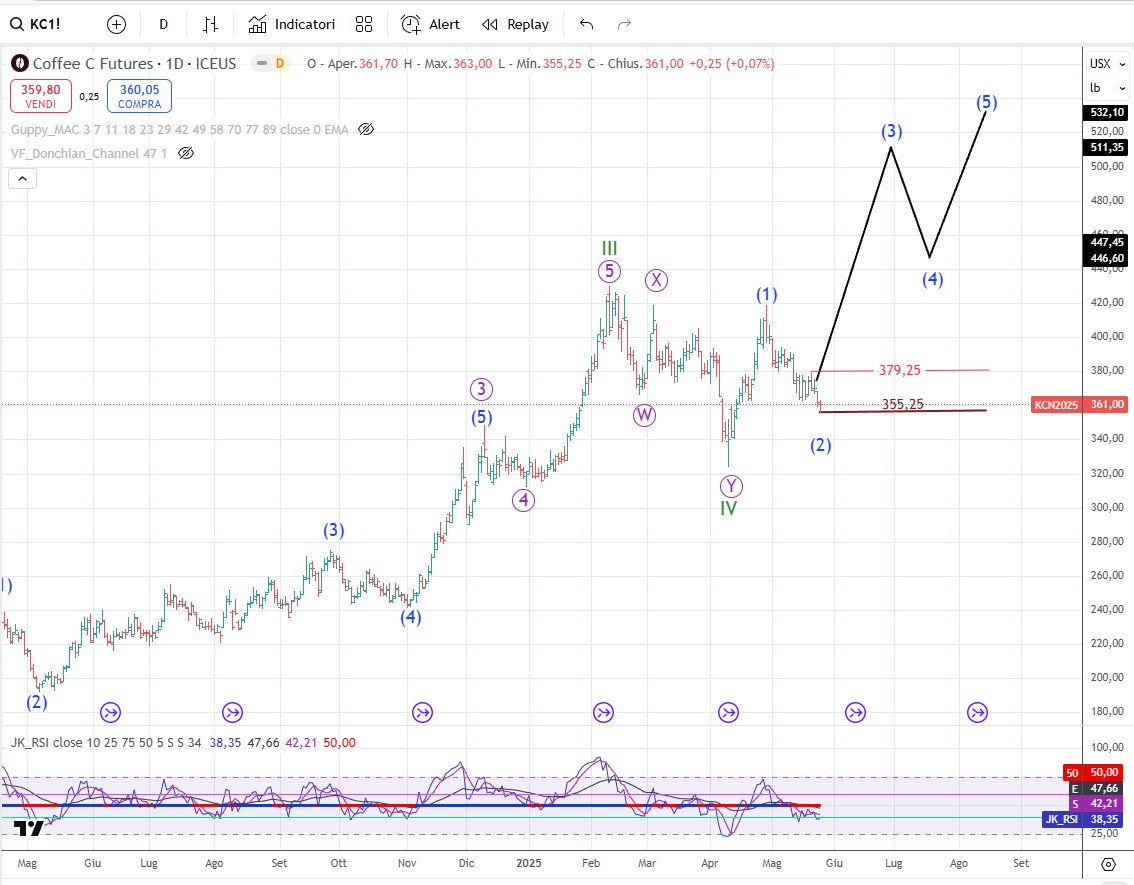Click the add symbol plus icon

[x=116, y=24]
